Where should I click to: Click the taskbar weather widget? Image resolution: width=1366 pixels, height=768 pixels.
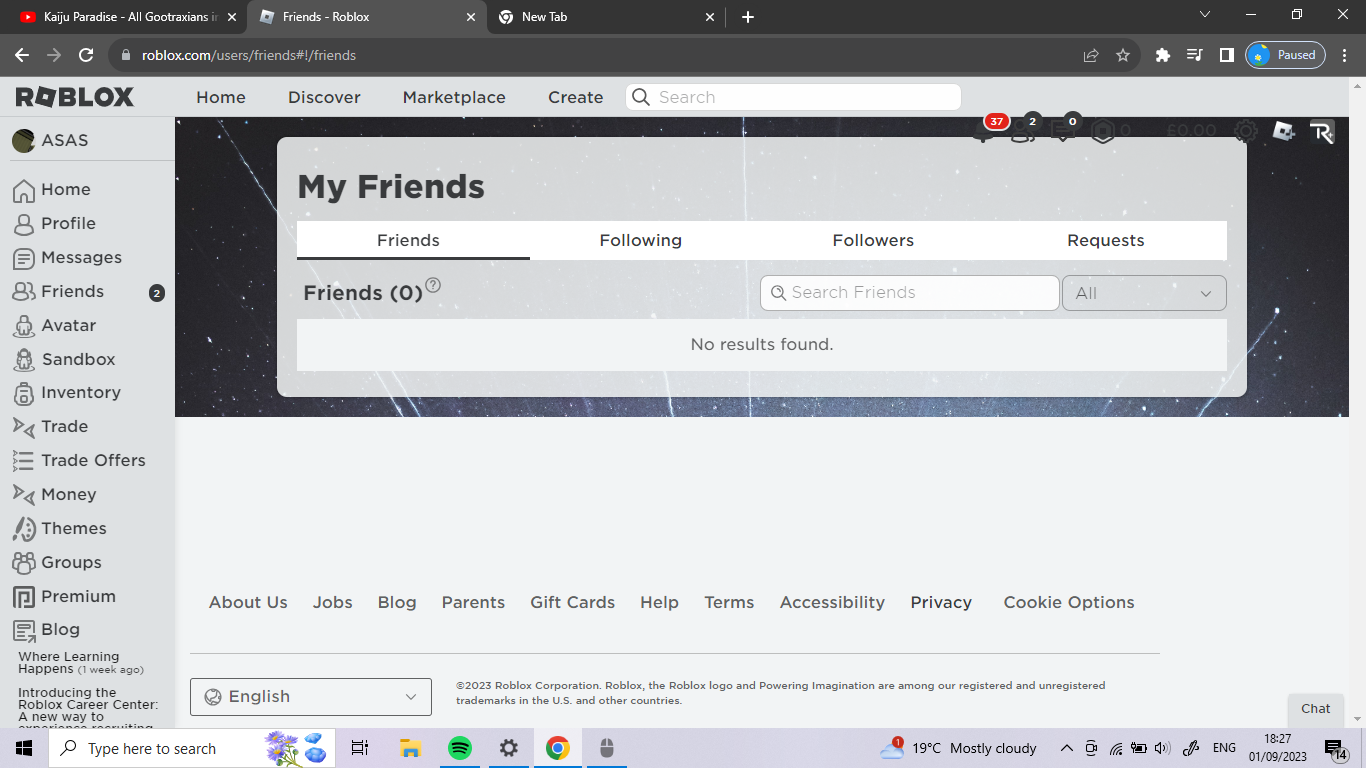point(958,748)
